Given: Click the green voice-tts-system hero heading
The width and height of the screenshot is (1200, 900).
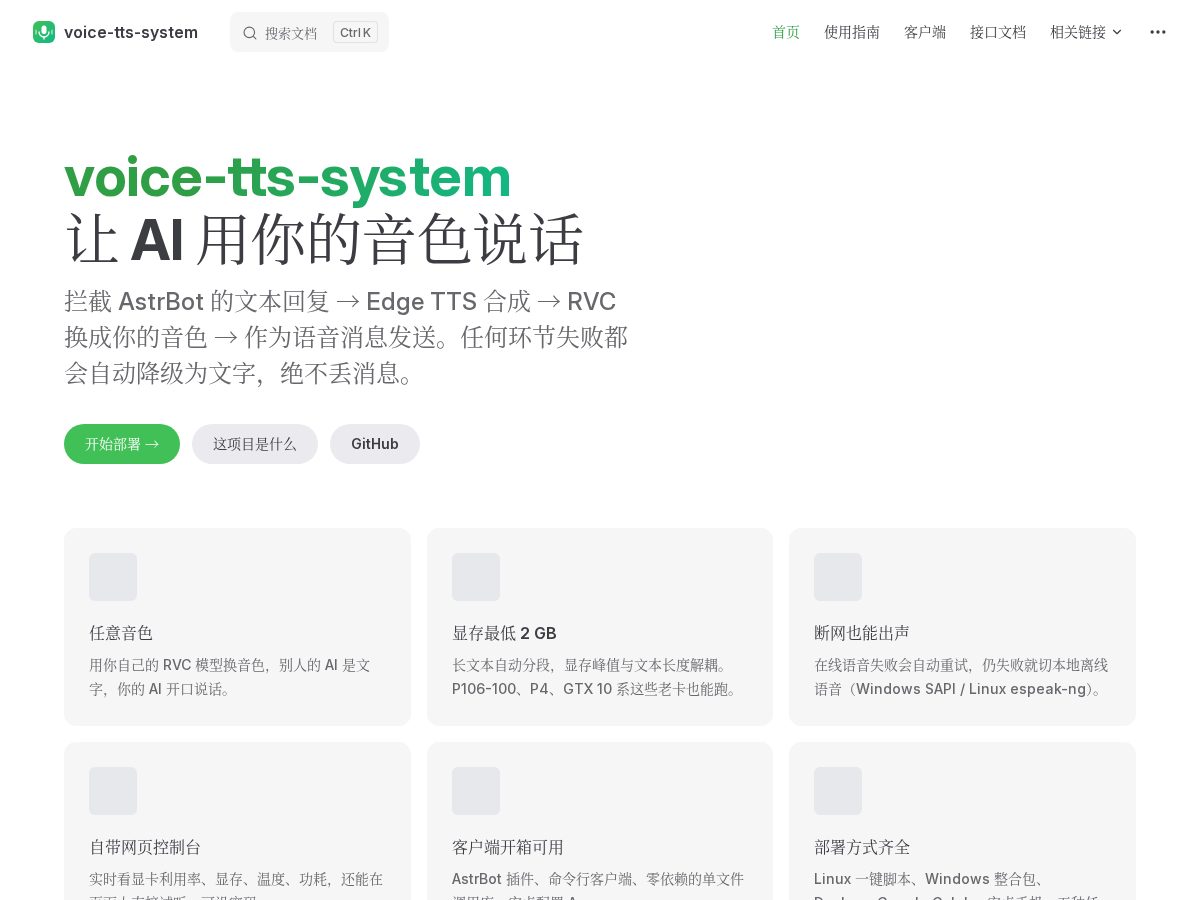Looking at the screenshot, I should pos(288,178).
